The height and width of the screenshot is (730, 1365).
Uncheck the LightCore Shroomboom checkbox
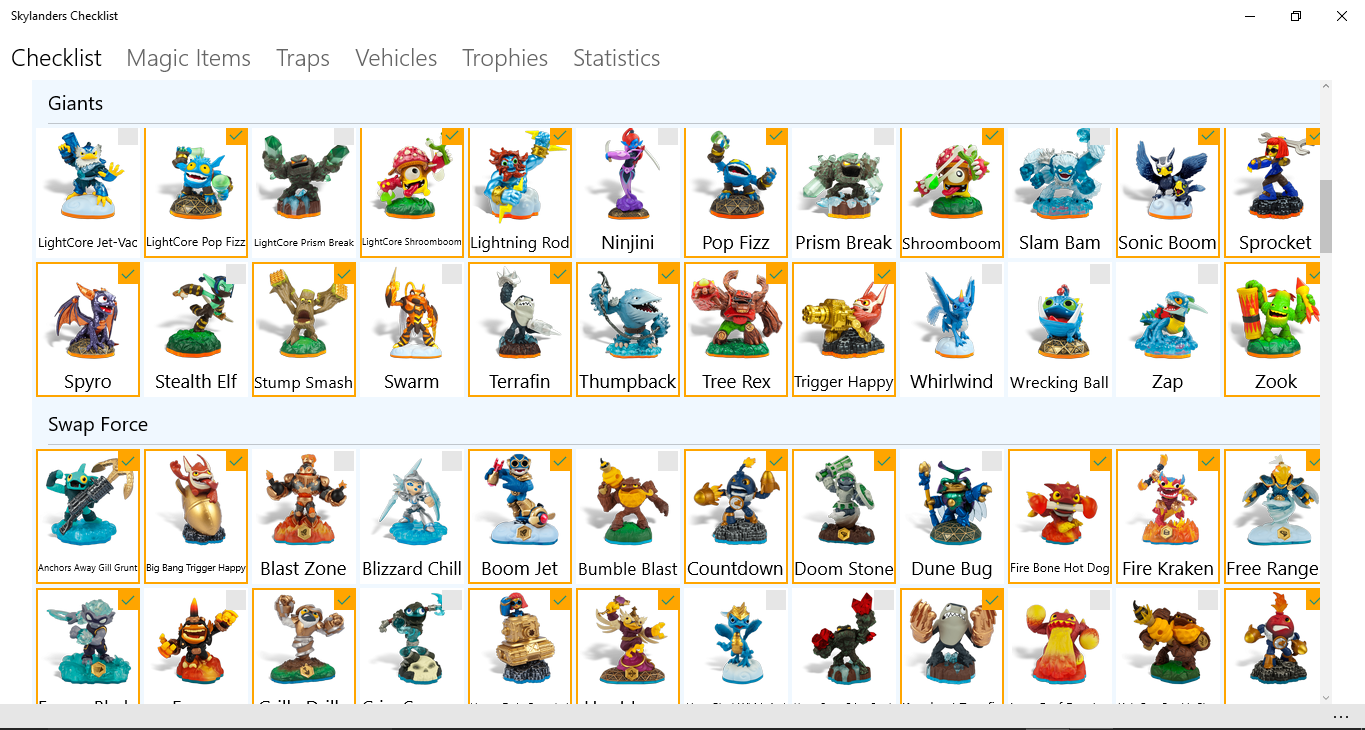(x=452, y=135)
